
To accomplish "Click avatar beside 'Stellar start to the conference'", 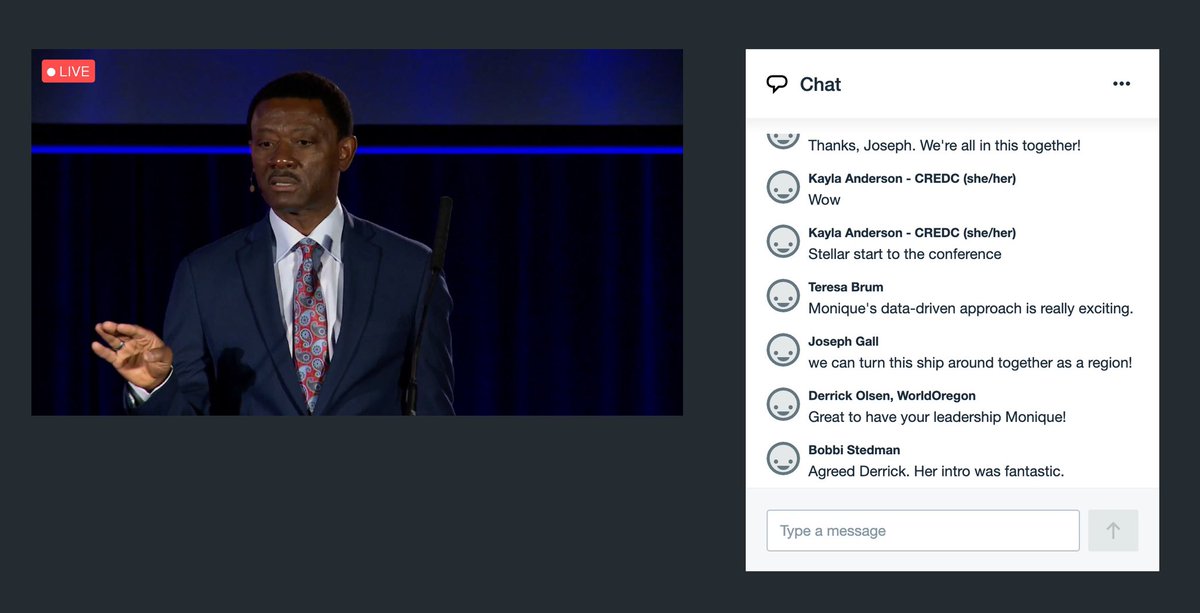I will [x=783, y=242].
